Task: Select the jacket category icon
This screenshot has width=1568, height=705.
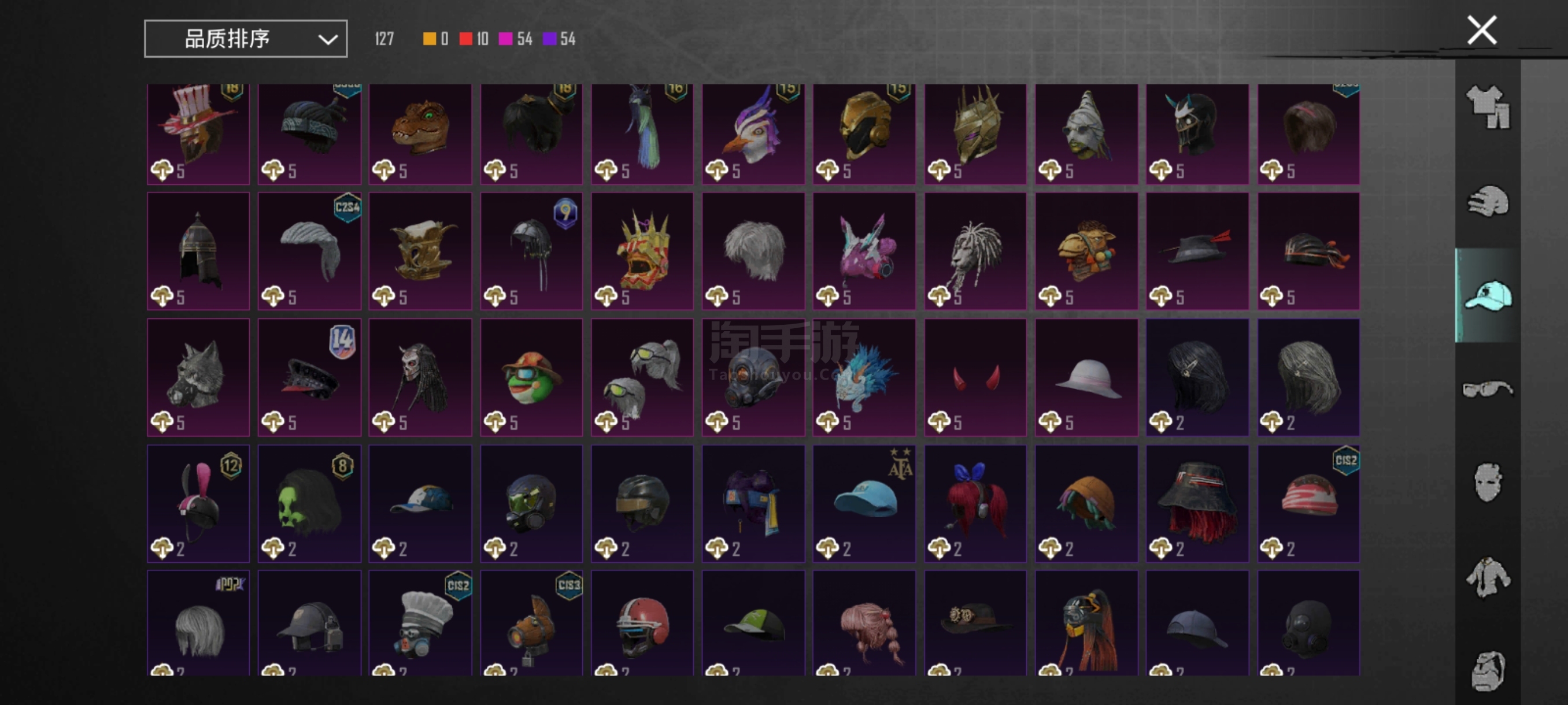Action: [x=1488, y=576]
